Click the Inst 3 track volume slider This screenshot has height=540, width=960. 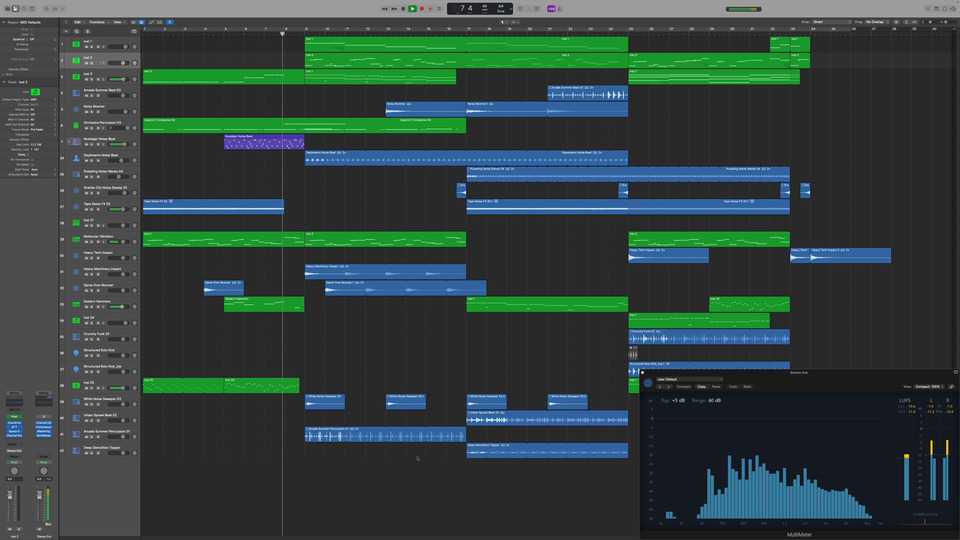[117, 78]
